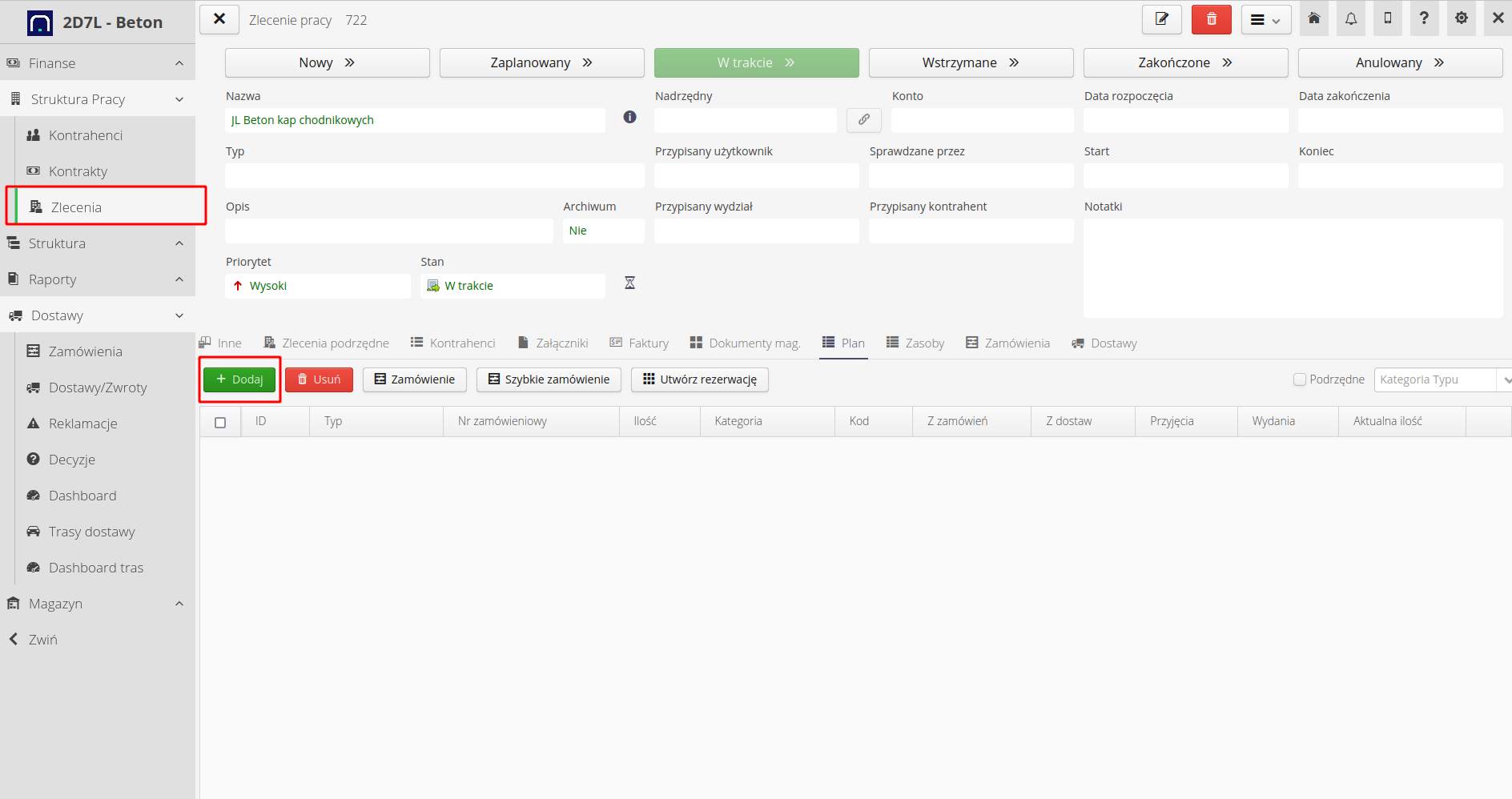
Task: Expand the hamburger menu dropdown in header
Action: [x=1265, y=20]
